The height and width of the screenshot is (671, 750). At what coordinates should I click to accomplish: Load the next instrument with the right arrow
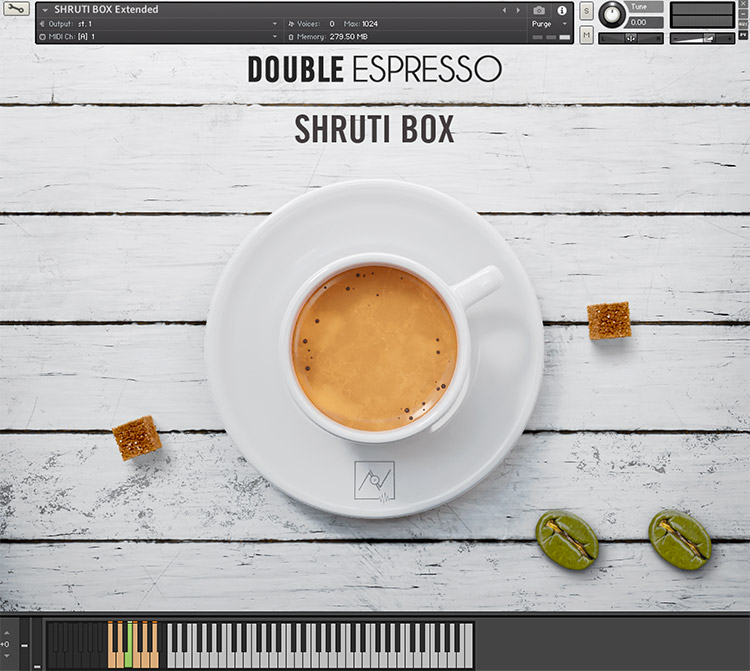(x=518, y=10)
